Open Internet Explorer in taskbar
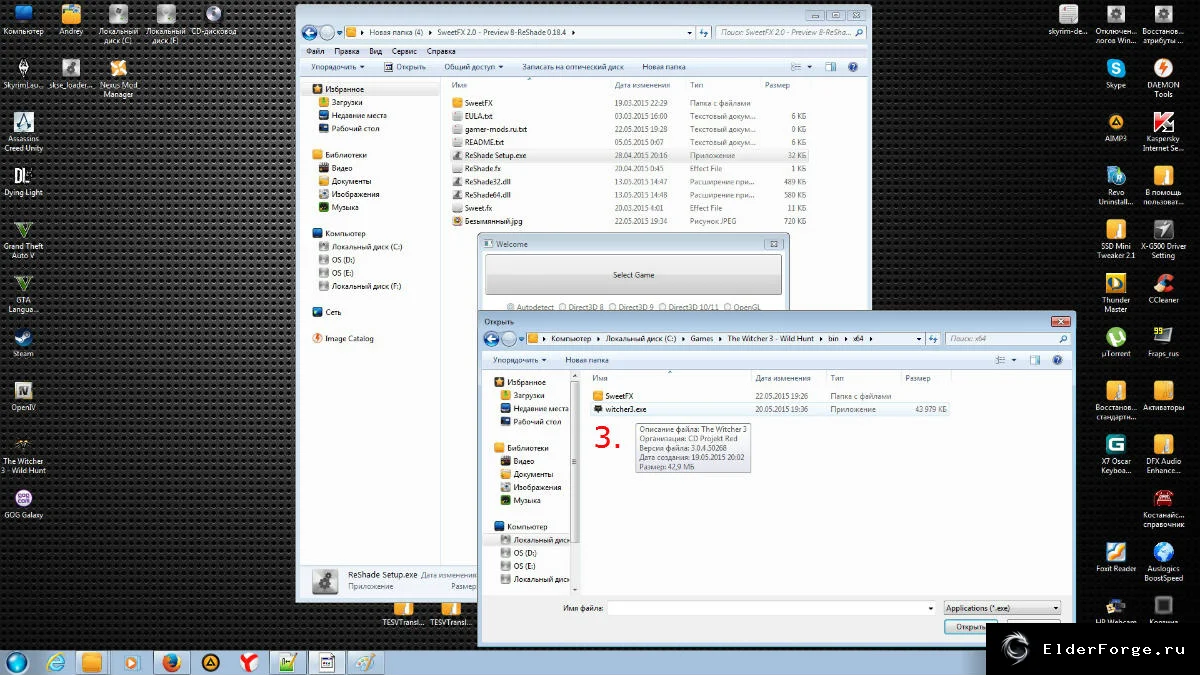1200x675 pixels. point(56,662)
